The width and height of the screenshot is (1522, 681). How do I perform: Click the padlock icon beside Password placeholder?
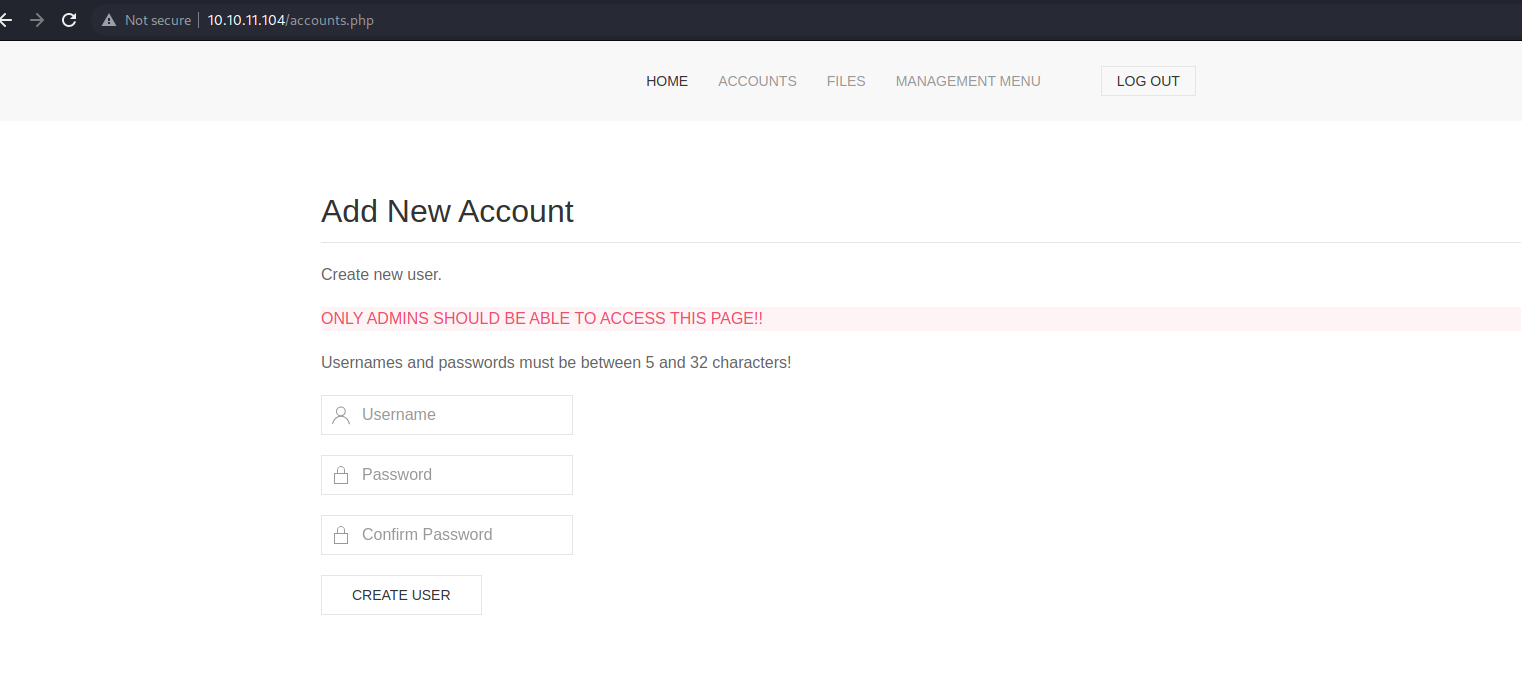click(341, 475)
